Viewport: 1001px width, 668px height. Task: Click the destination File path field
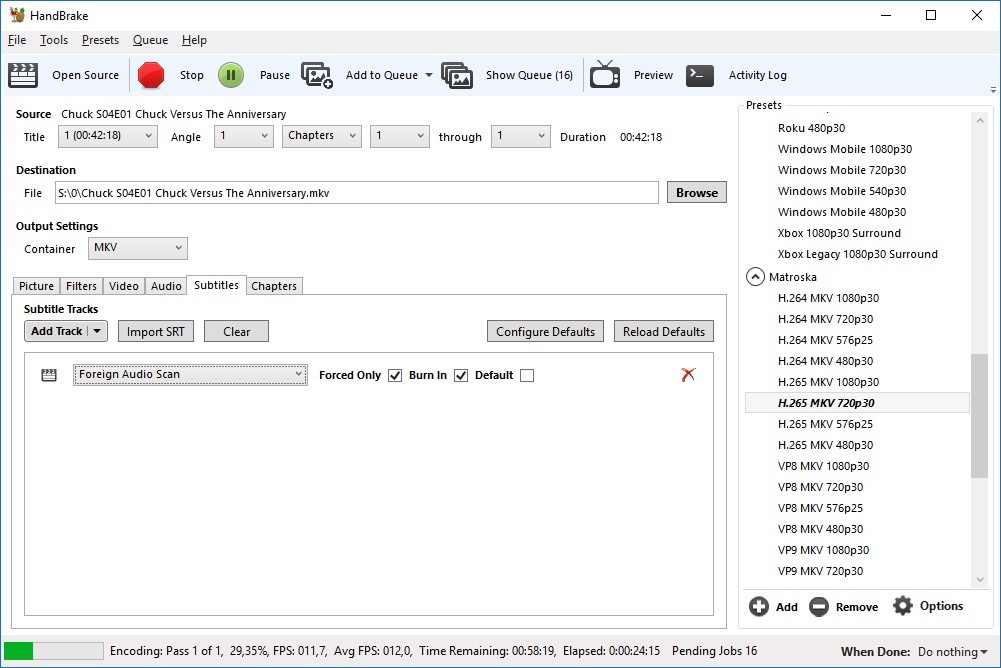click(355, 193)
